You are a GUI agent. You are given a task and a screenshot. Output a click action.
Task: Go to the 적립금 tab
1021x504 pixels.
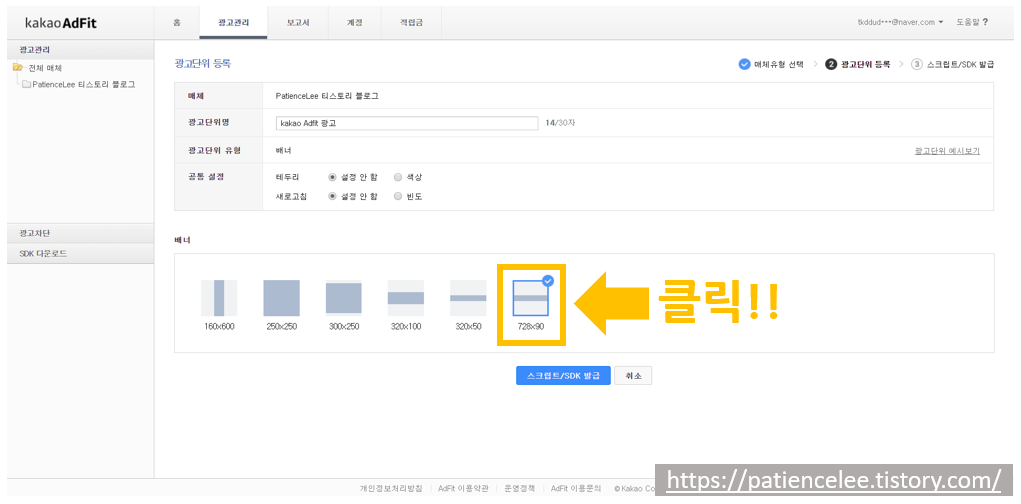click(x=411, y=23)
